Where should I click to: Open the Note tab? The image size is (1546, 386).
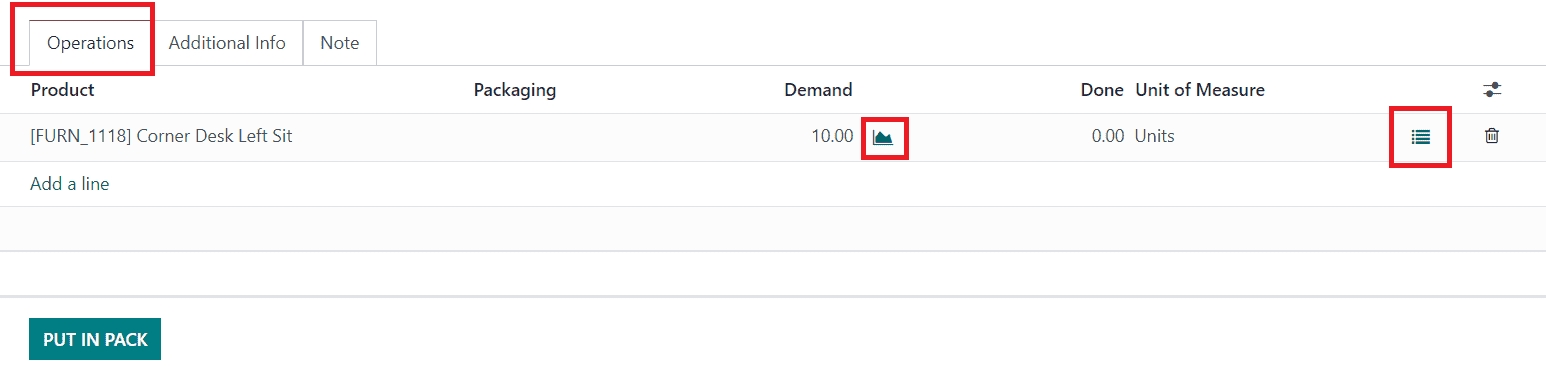coord(339,43)
